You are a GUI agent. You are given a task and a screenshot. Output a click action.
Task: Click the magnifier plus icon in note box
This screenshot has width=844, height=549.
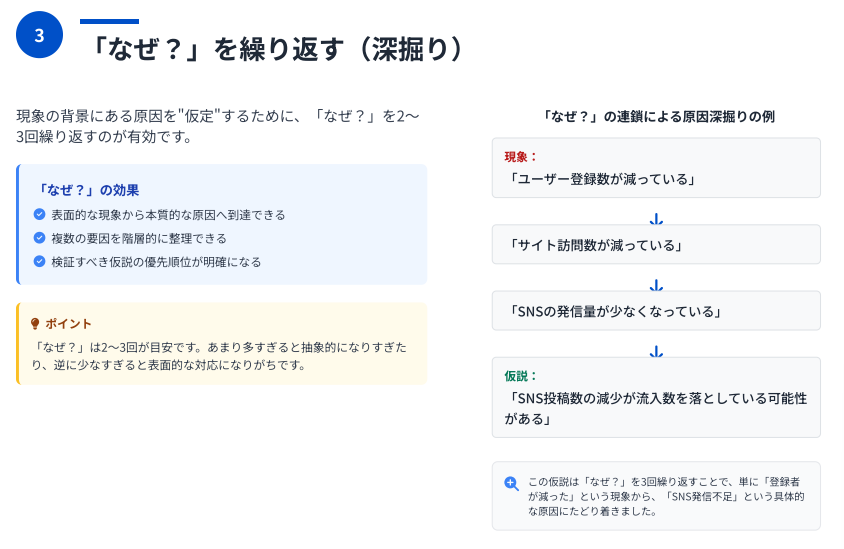pyautogui.click(x=511, y=483)
